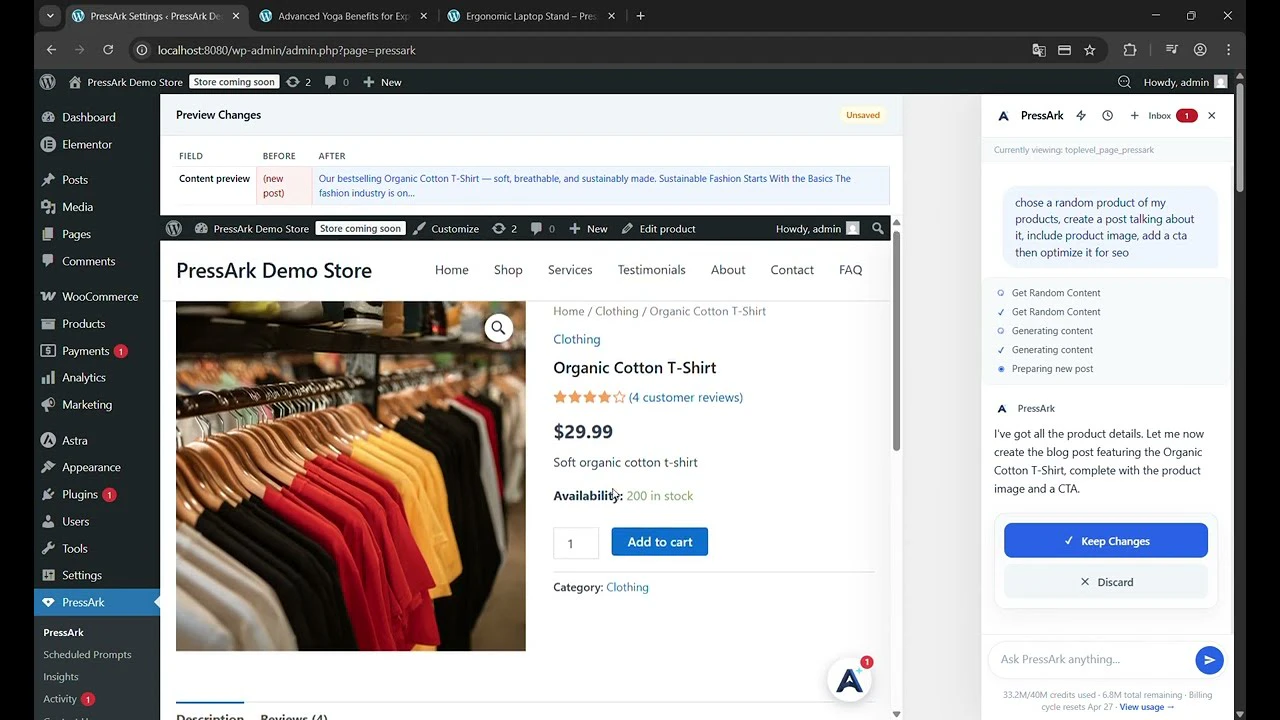This screenshot has height=720, width=1280.
Task: Reload the page
Action: pos(110,50)
